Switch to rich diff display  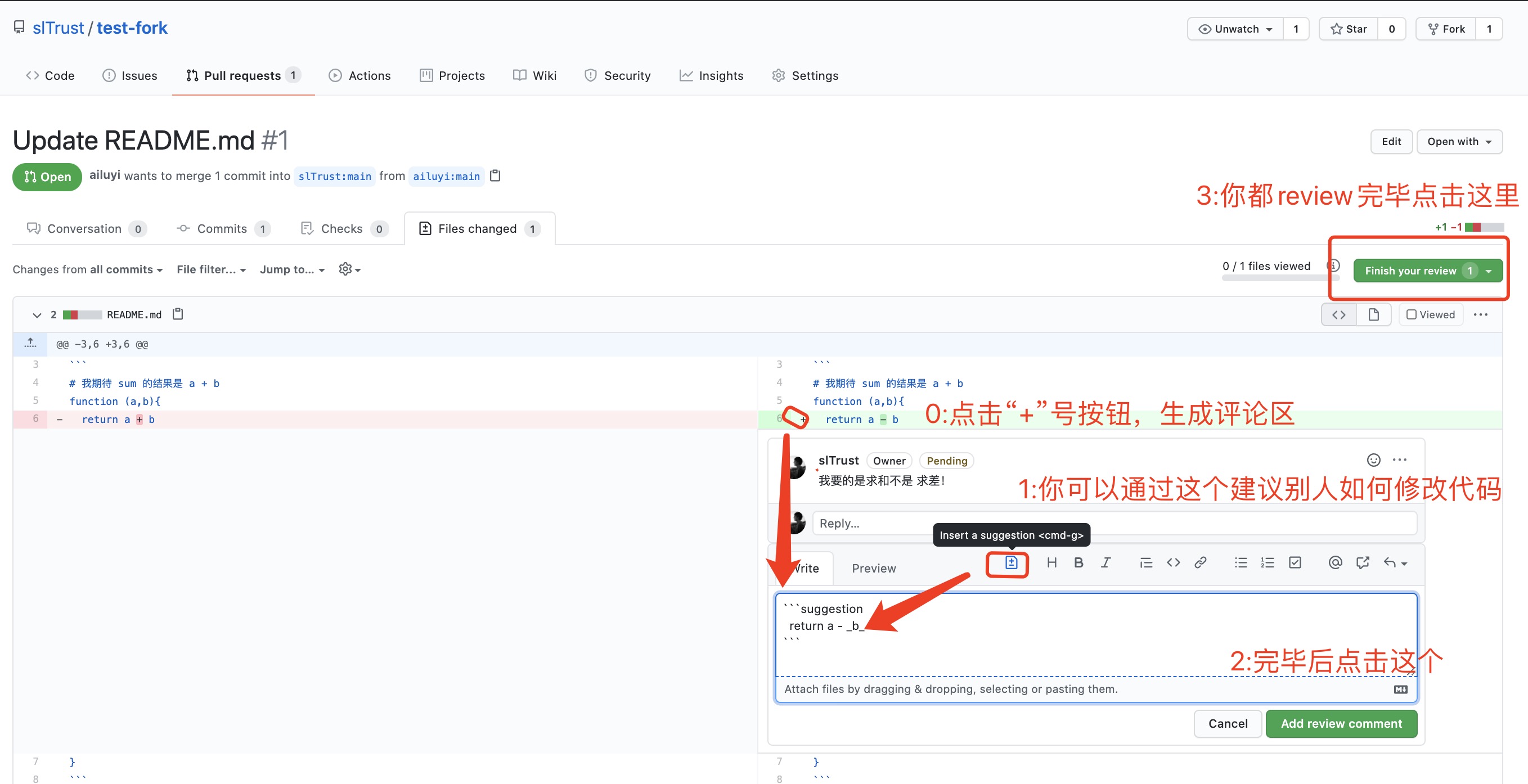[1373, 315]
